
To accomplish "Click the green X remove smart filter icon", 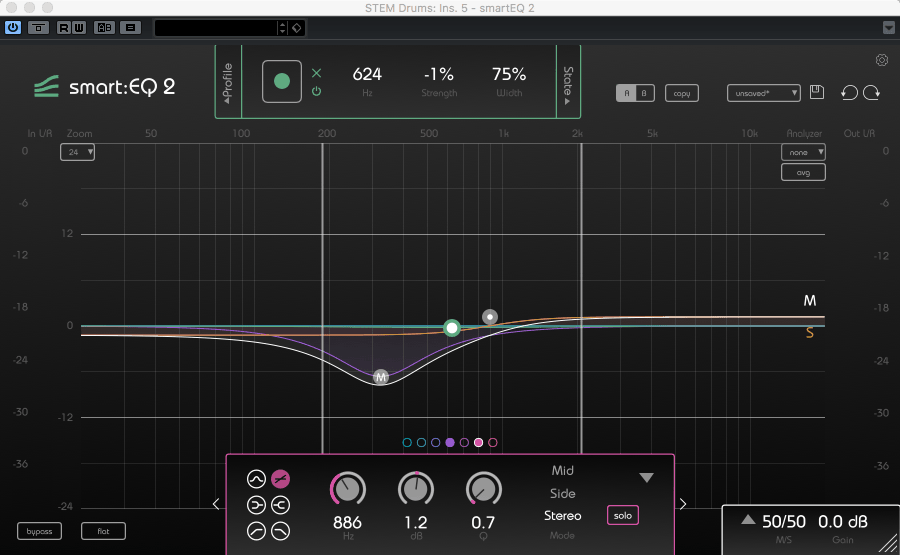I will (316, 73).
